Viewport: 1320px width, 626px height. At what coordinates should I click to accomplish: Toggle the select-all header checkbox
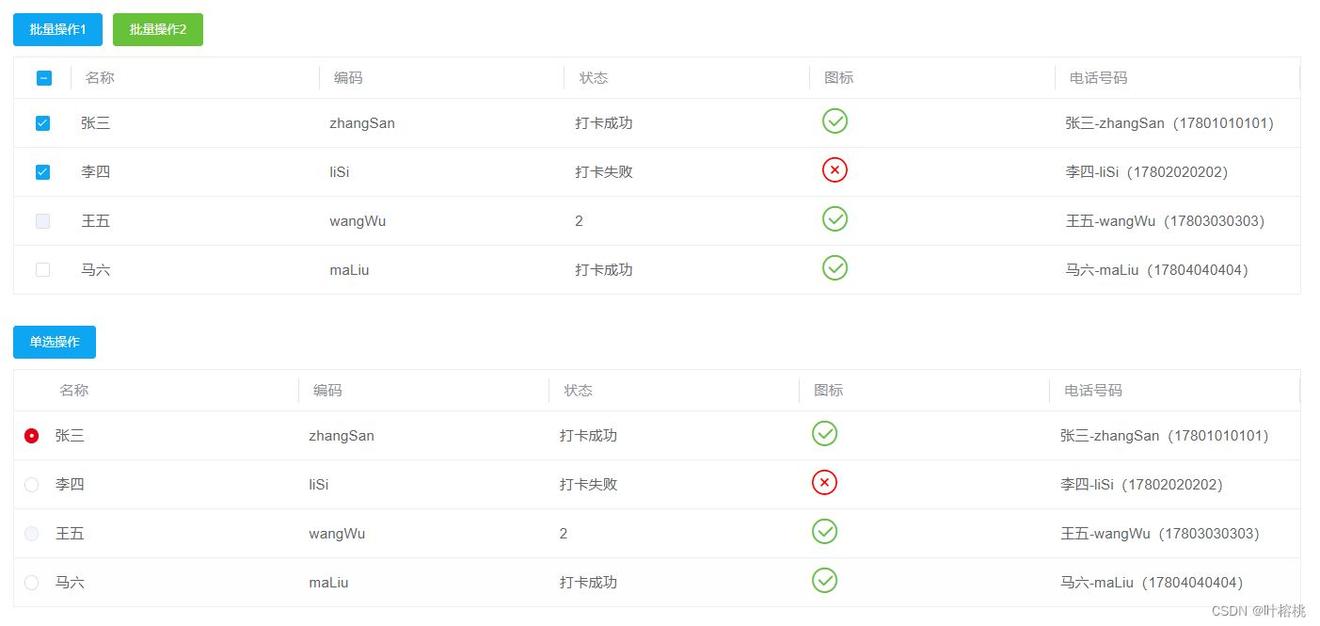pos(44,78)
